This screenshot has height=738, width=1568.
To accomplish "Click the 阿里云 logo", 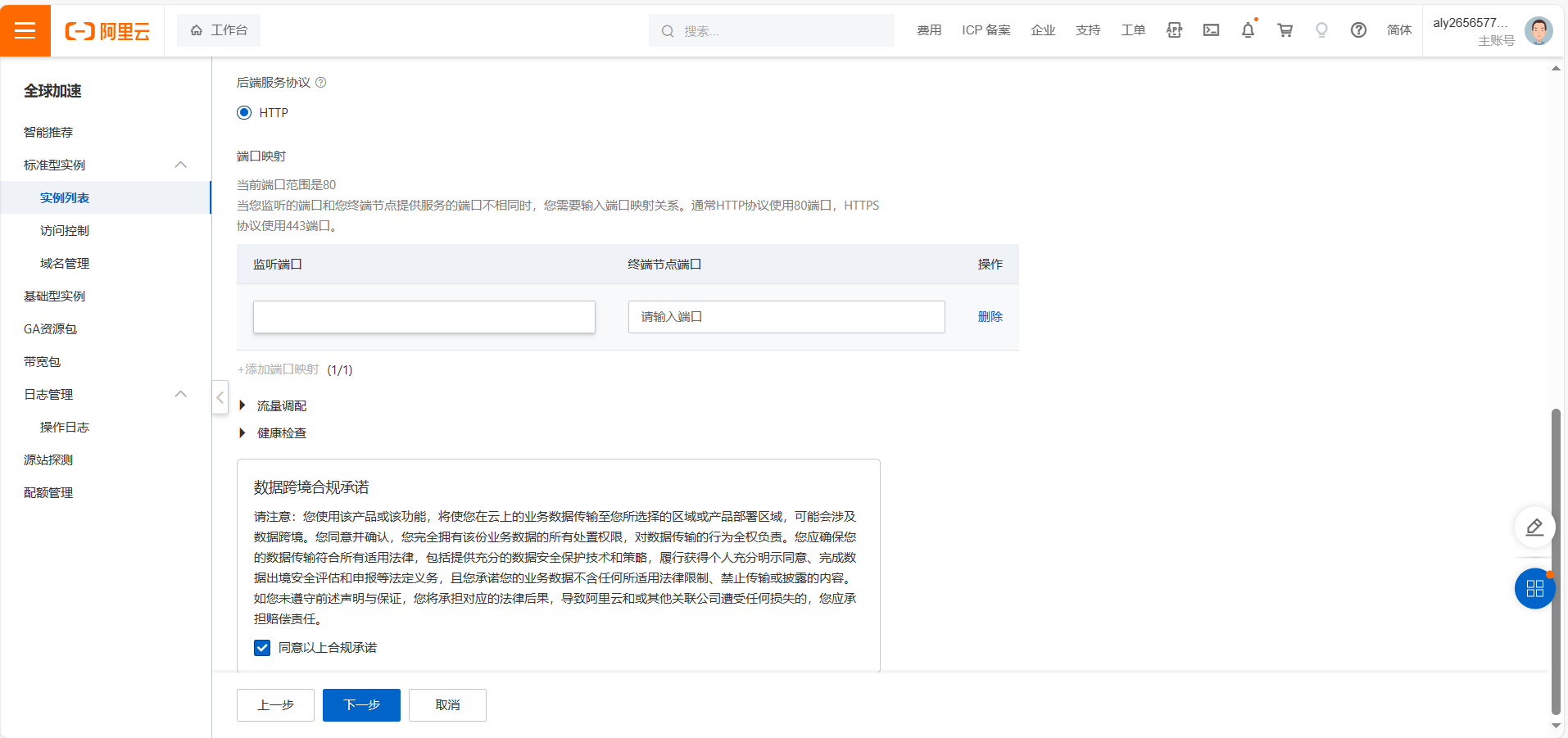I will (x=107, y=31).
